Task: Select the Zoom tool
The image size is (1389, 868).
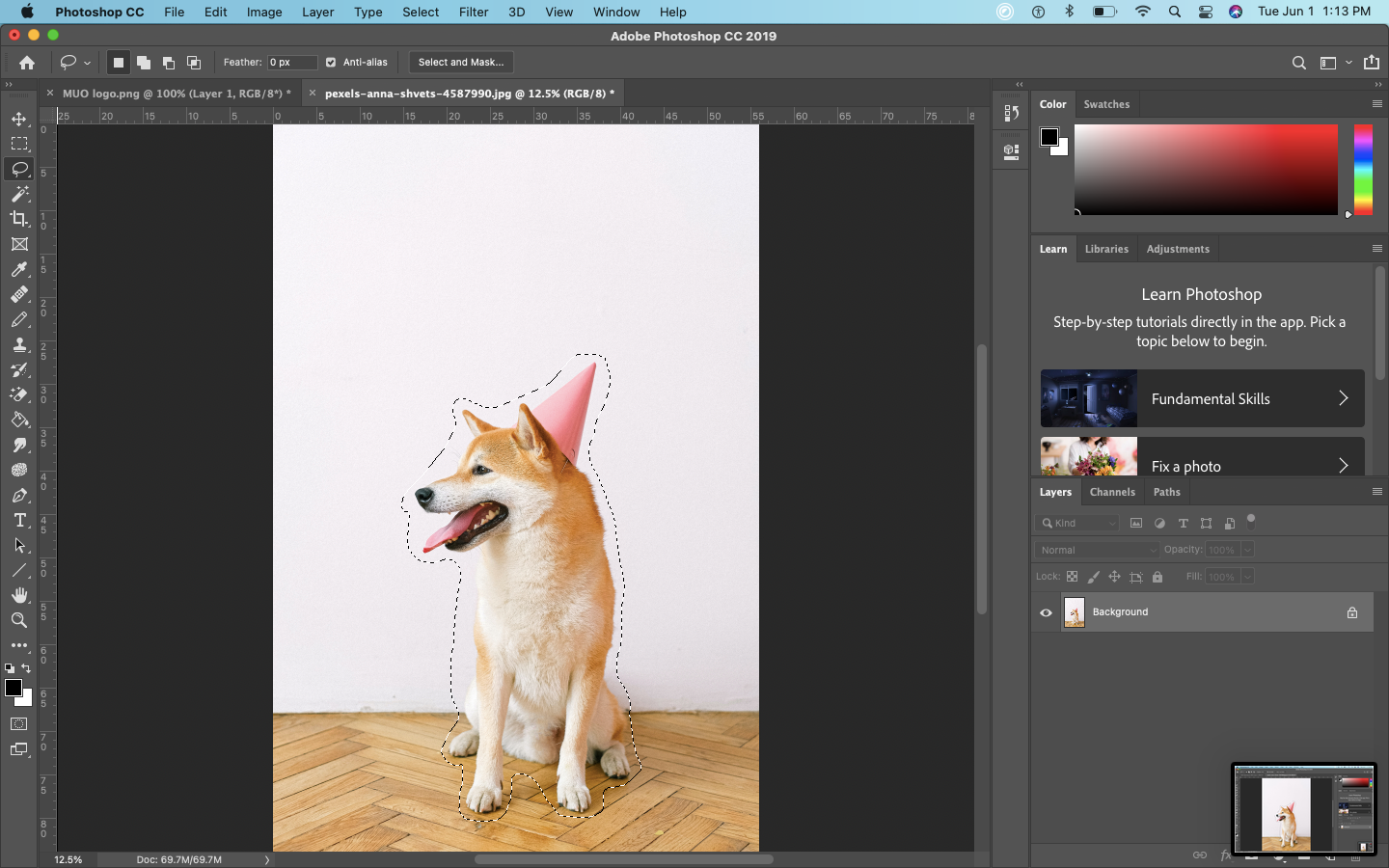Action: click(x=19, y=620)
